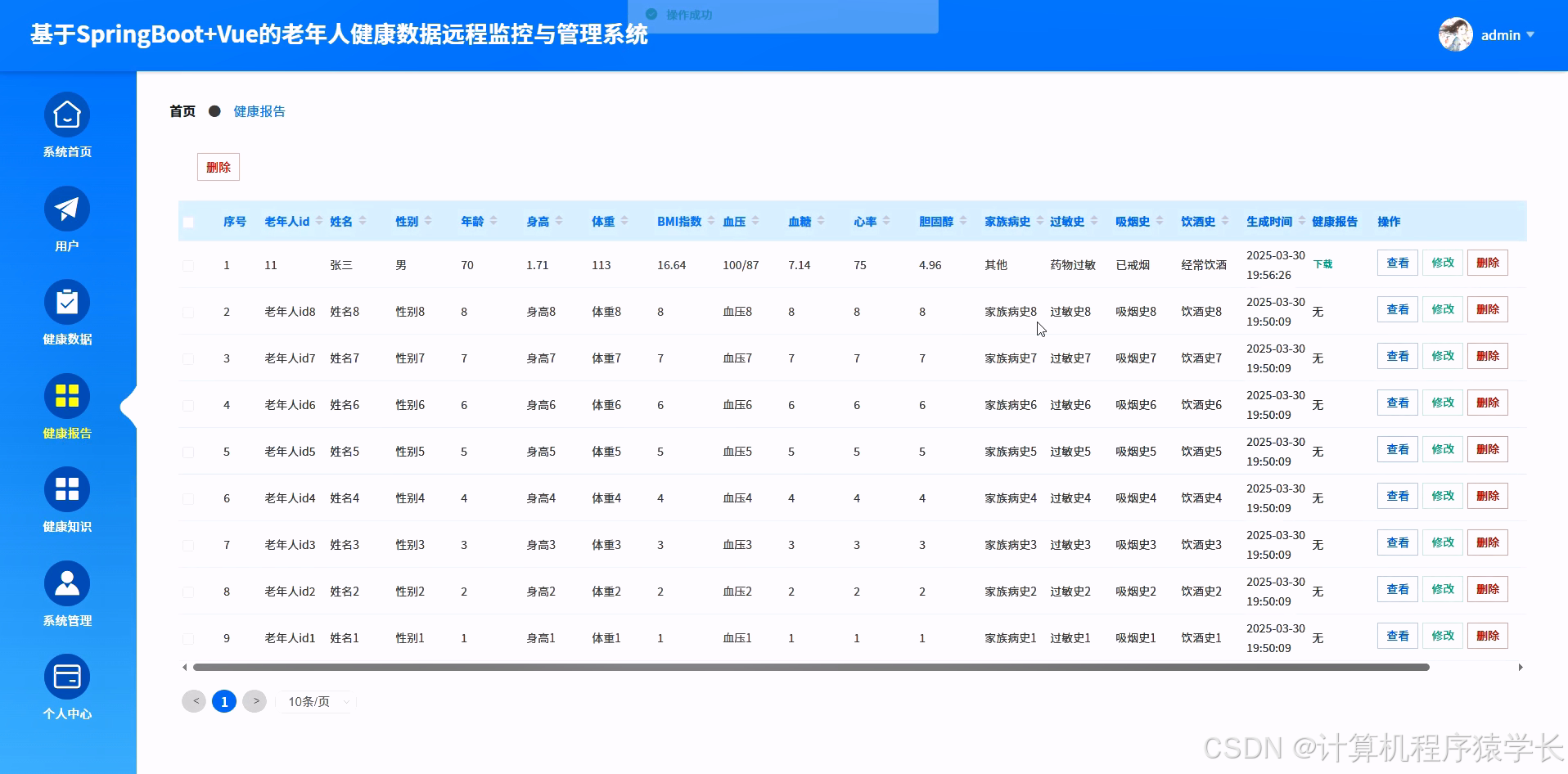The height and width of the screenshot is (774, 1568).
Task: Go to next page arrow
Action: tap(255, 701)
